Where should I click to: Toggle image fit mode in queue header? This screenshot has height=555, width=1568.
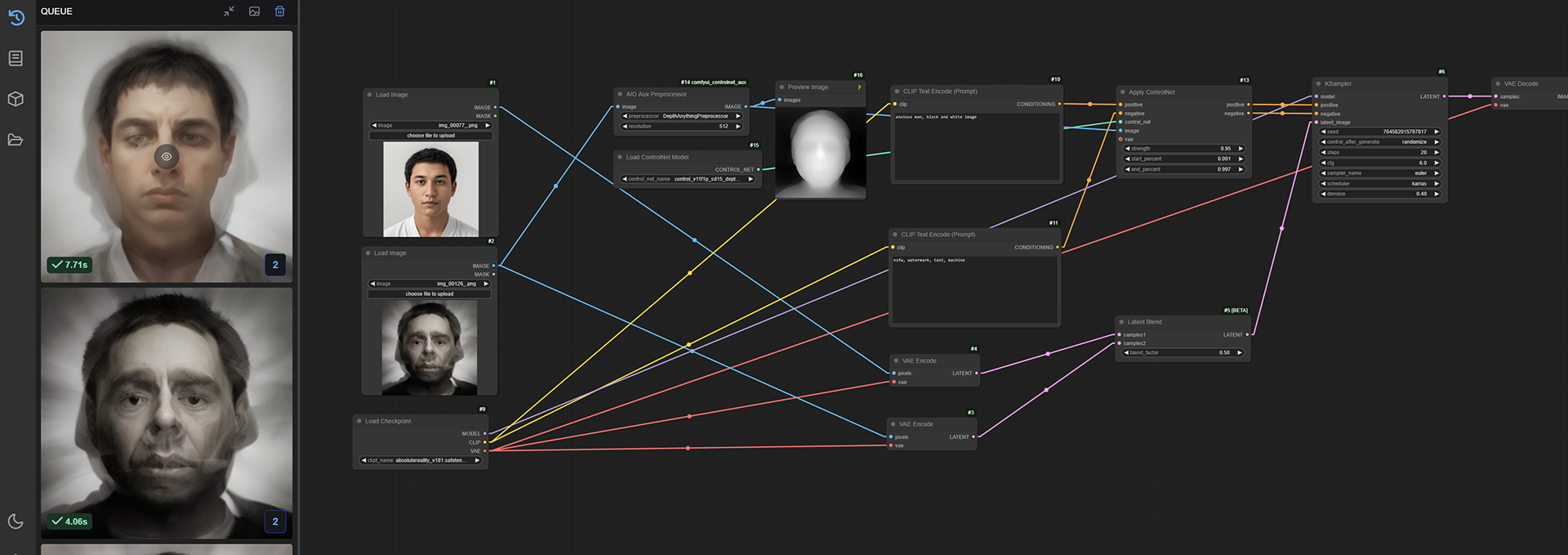(x=255, y=11)
